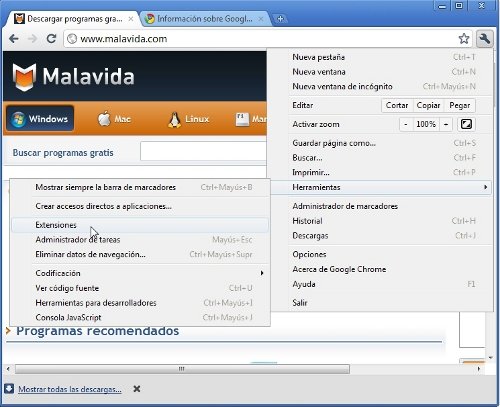Bookmark this page with the star icon
The width and height of the screenshot is (500, 407).
tap(464, 39)
